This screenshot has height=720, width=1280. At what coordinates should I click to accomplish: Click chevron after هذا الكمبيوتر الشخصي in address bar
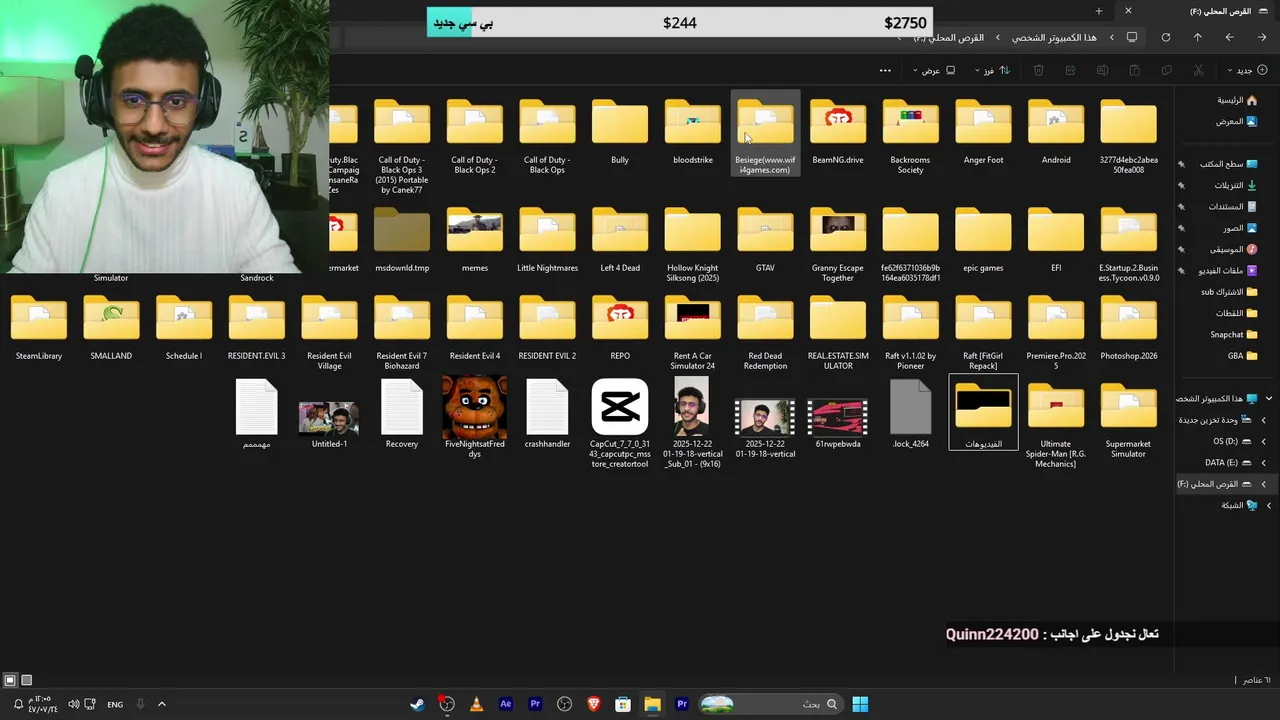[997, 37]
